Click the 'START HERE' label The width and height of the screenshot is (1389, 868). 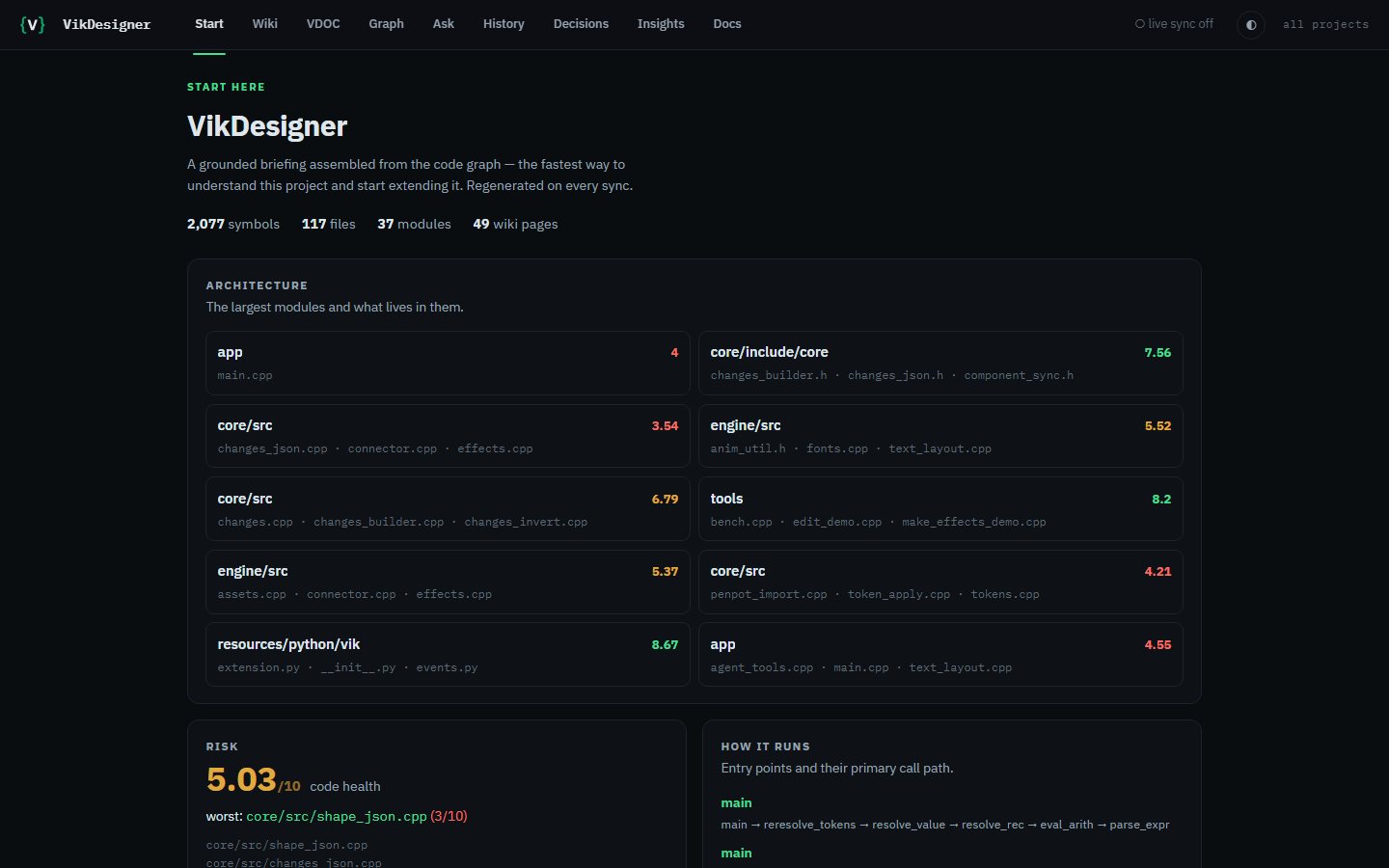pos(226,87)
